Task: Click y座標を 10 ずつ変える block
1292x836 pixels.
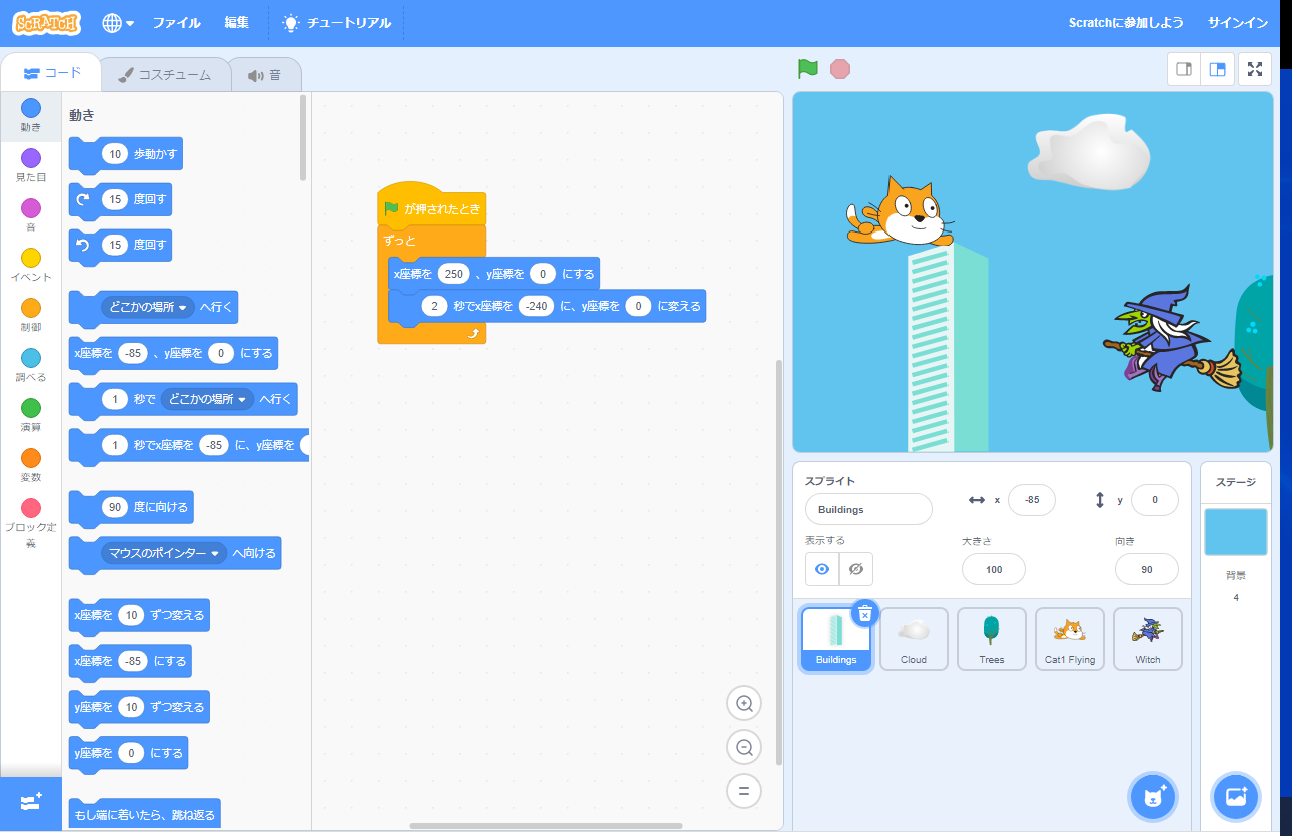Action: click(x=139, y=707)
